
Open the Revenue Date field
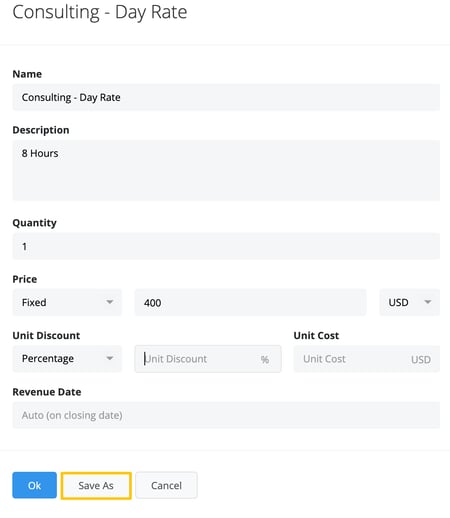[226, 415]
